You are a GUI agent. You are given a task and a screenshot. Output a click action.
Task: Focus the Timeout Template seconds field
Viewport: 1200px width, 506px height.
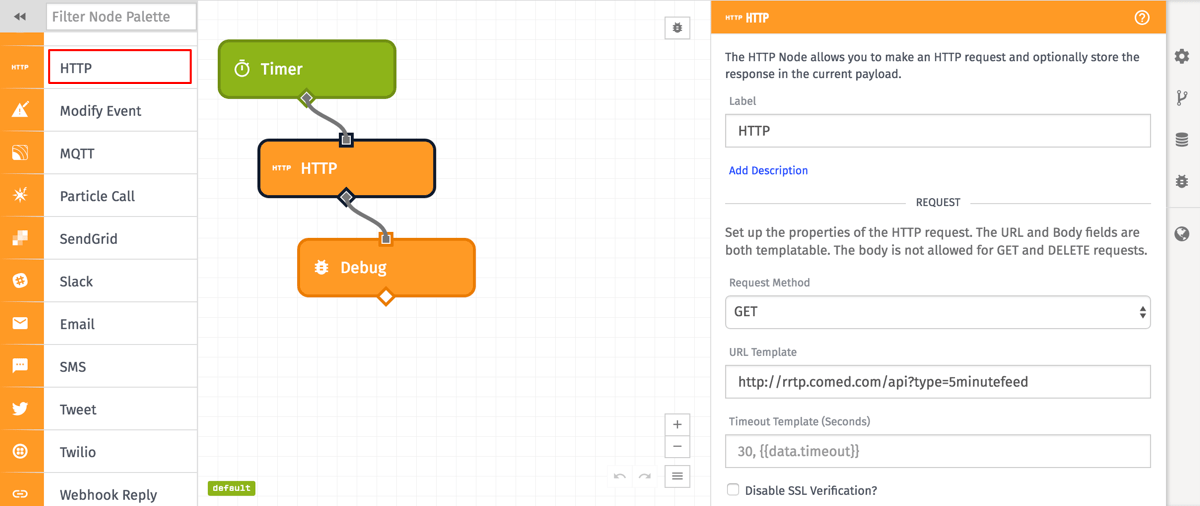click(938, 451)
